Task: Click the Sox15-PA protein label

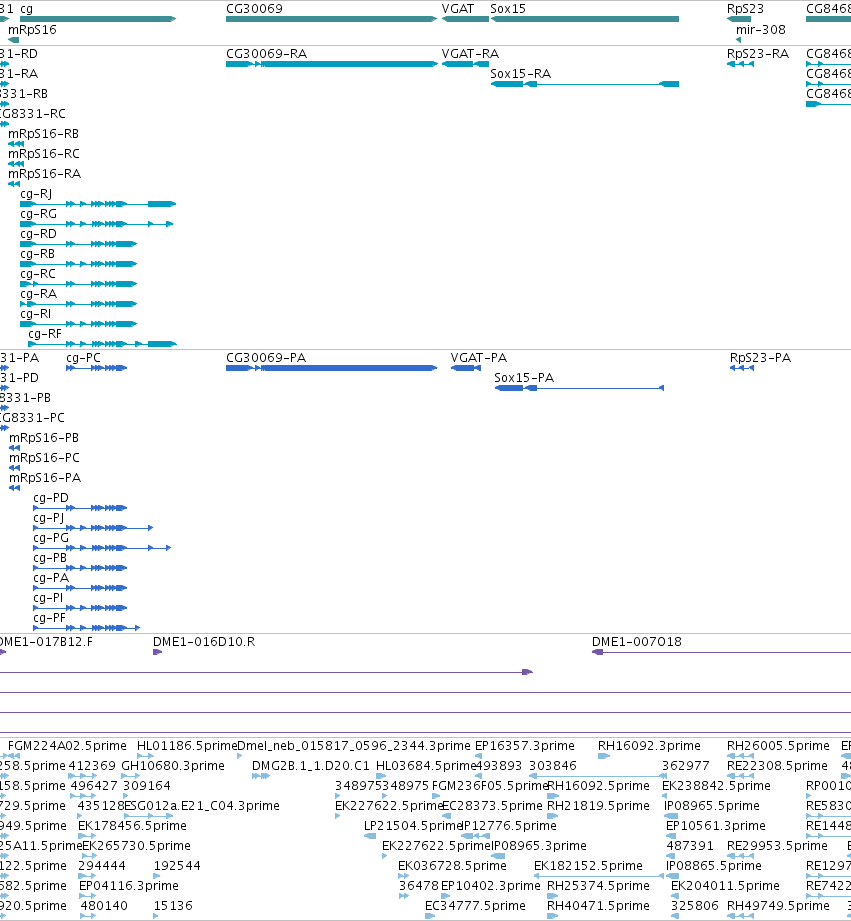Action: coord(524,378)
